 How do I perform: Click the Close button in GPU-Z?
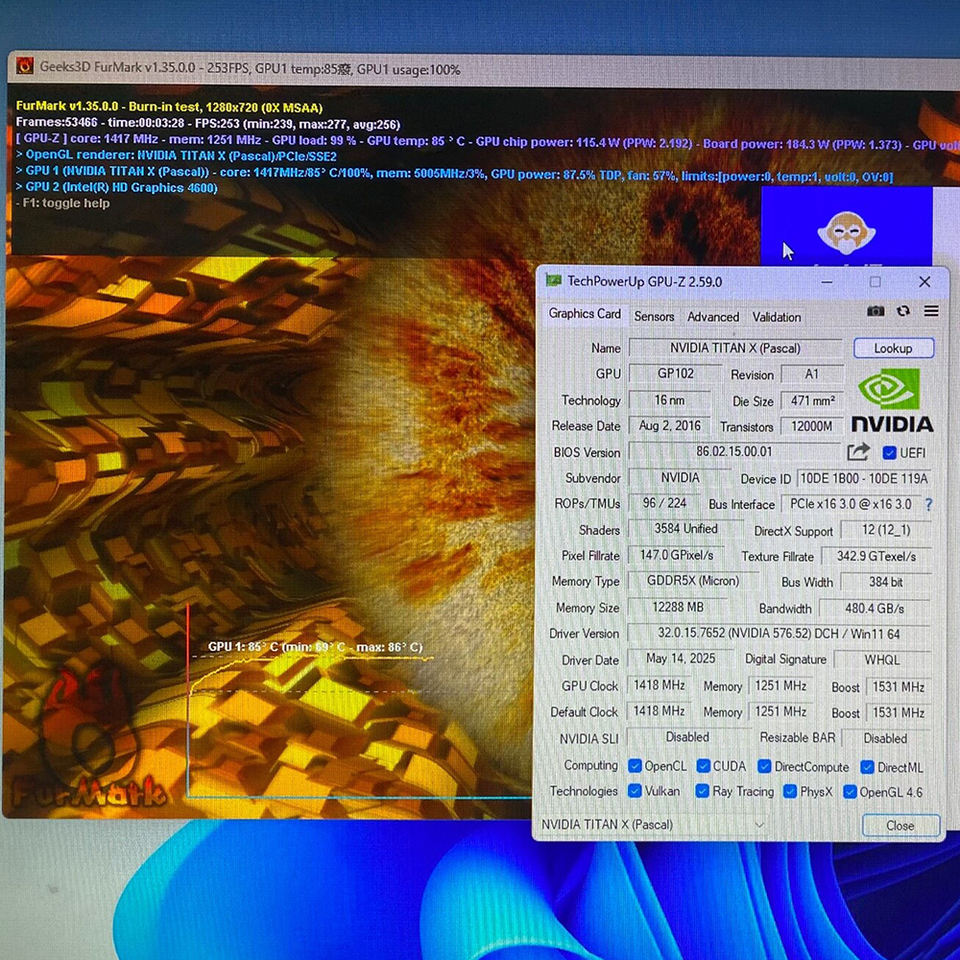point(900,825)
